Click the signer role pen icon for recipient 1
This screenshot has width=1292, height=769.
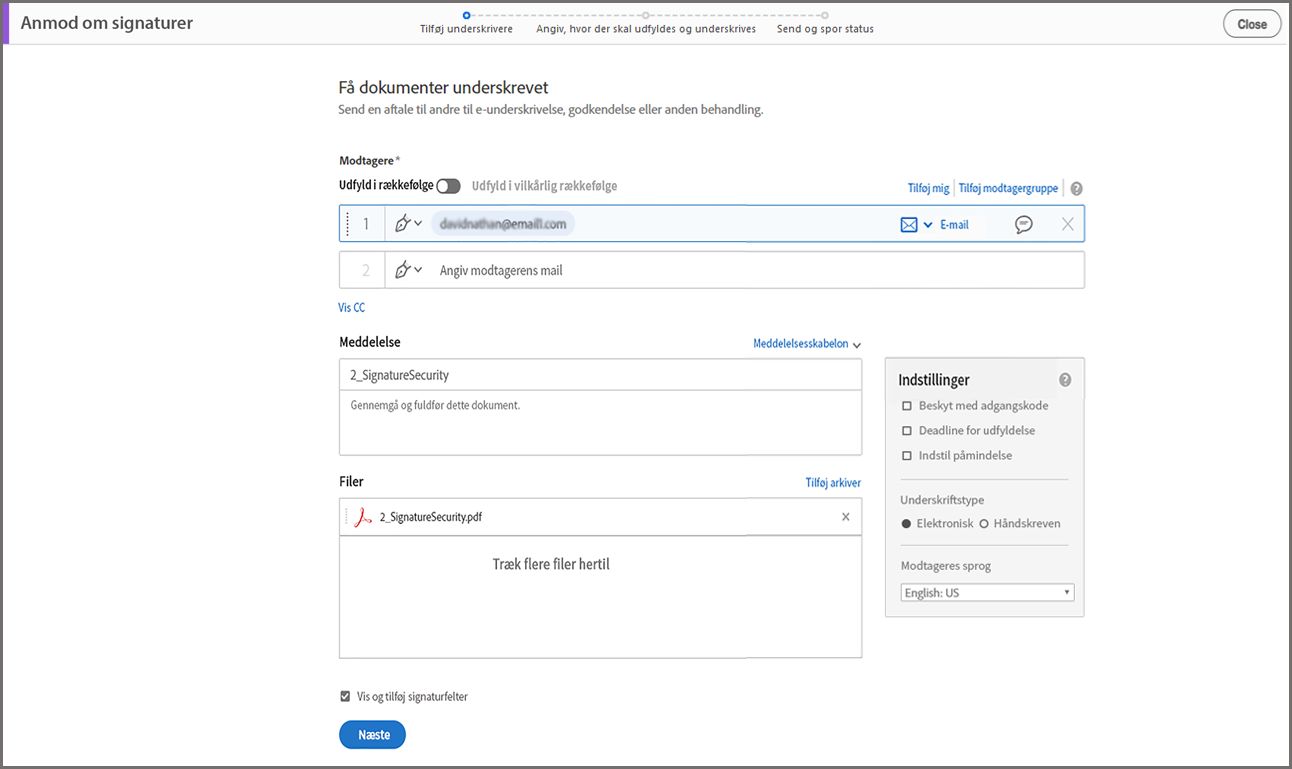[x=403, y=224]
